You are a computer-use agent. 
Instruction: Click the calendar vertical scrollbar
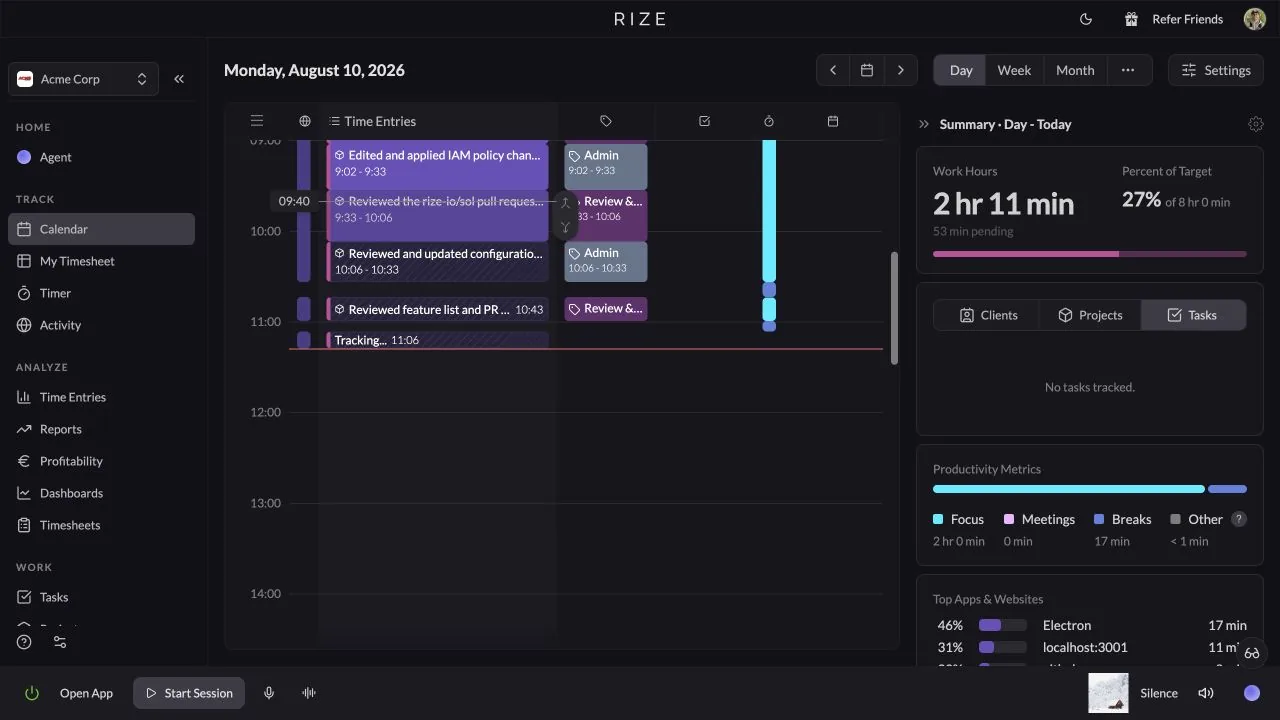click(x=894, y=308)
